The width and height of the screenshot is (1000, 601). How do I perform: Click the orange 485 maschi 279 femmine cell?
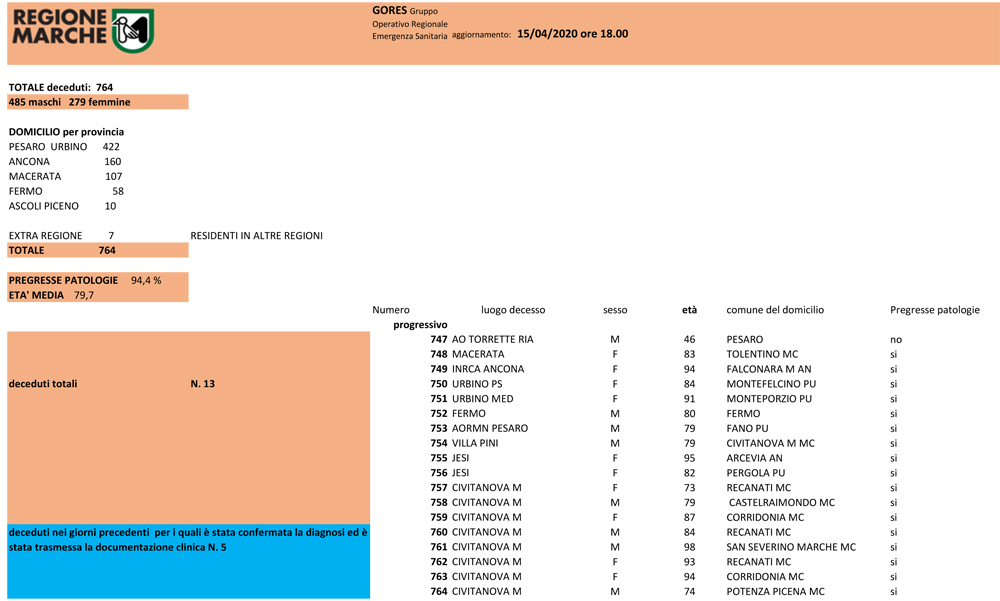tap(97, 102)
